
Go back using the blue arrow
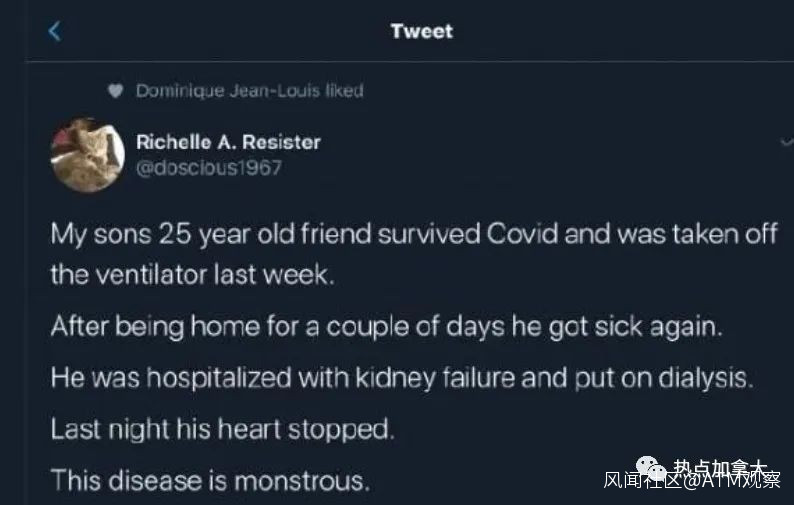[x=55, y=31]
